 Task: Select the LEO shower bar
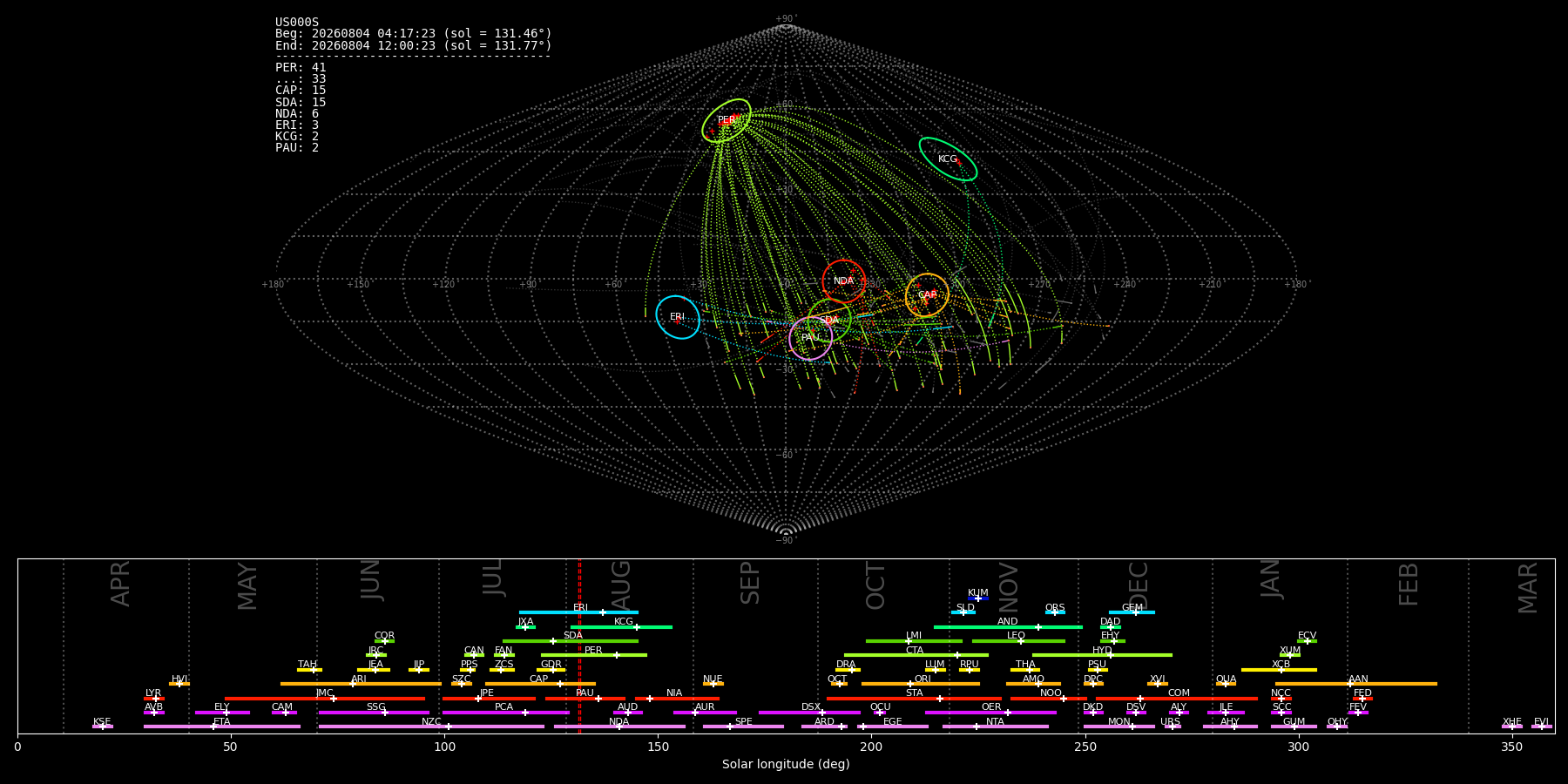click(1018, 641)
